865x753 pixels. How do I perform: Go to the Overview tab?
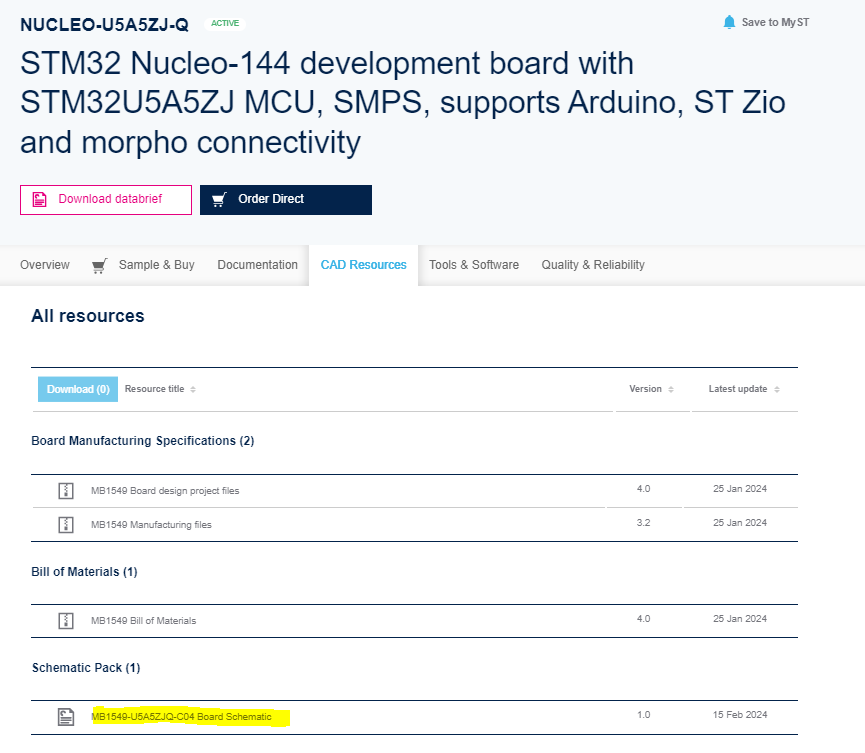(x=44, y=265)
